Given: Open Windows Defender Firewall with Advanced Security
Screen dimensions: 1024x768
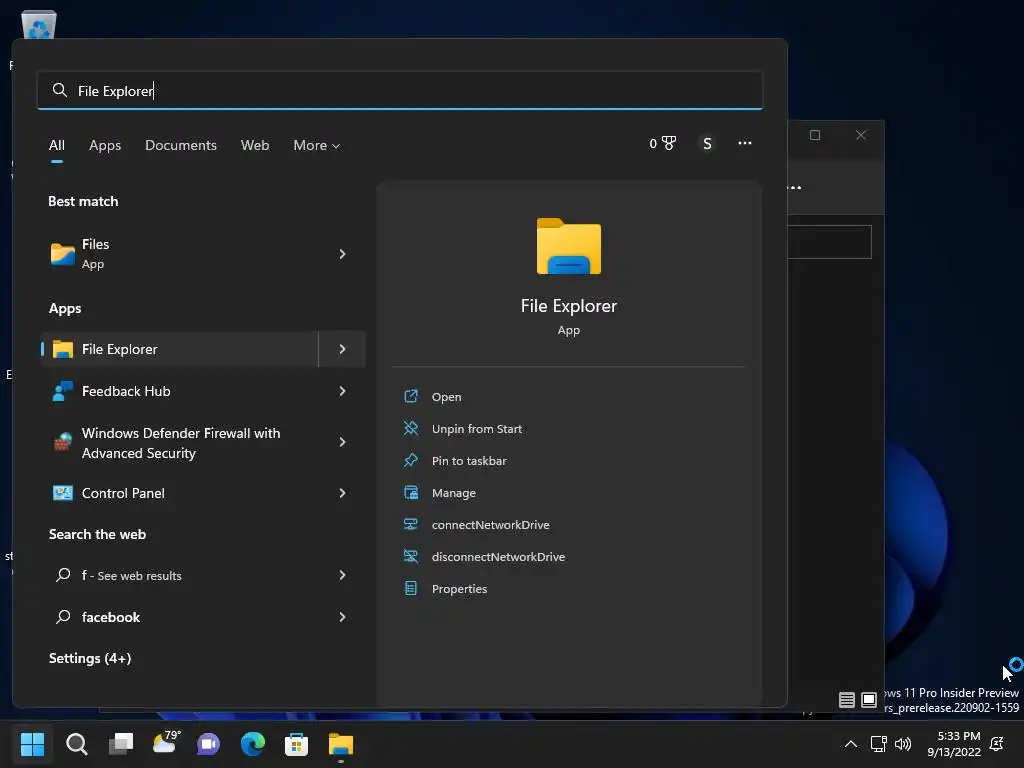Looking at the screenshot, I should [x=180, y=443].
